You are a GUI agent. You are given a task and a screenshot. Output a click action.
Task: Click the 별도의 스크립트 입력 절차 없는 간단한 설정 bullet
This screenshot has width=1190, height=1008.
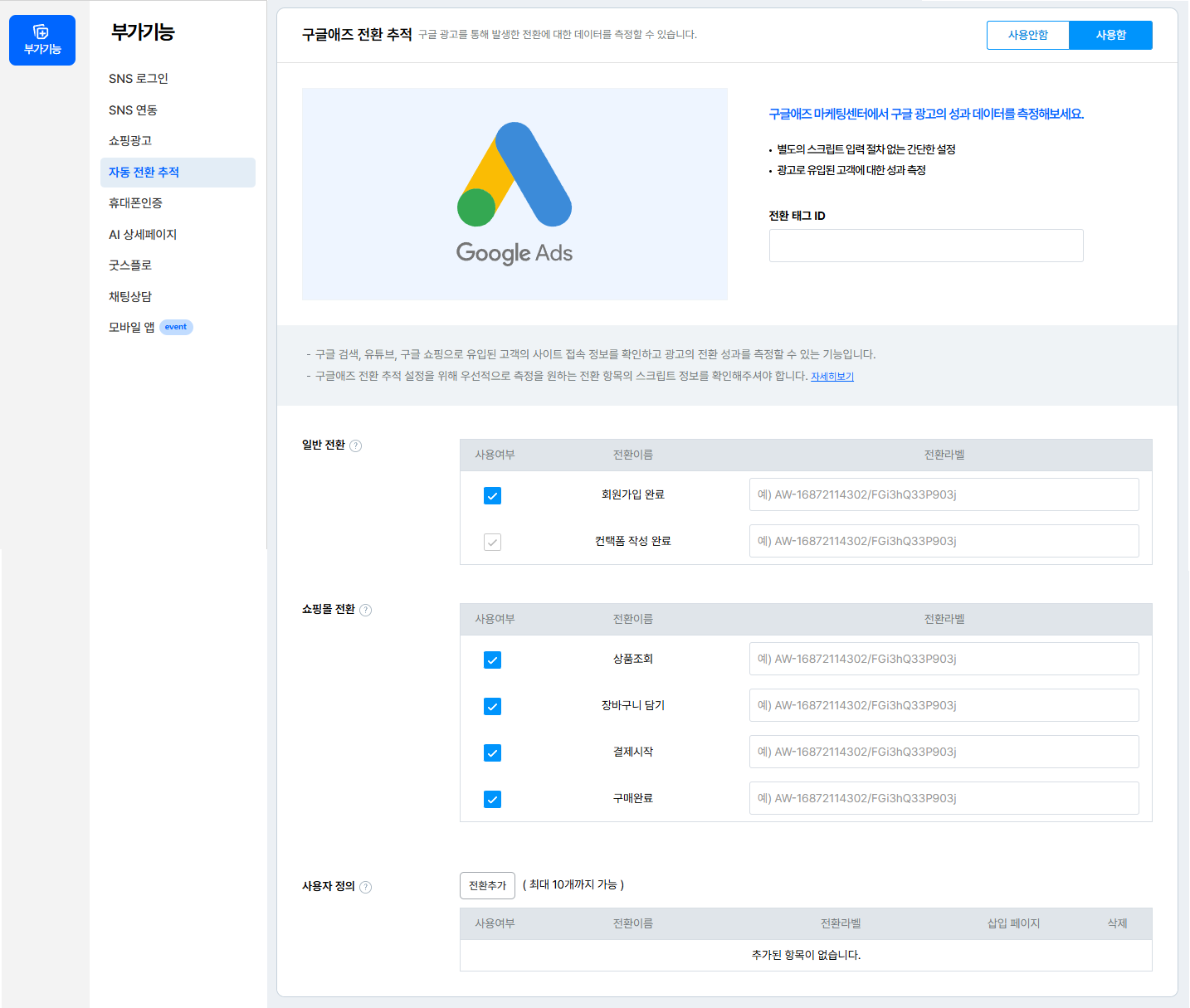click(866, 149)
